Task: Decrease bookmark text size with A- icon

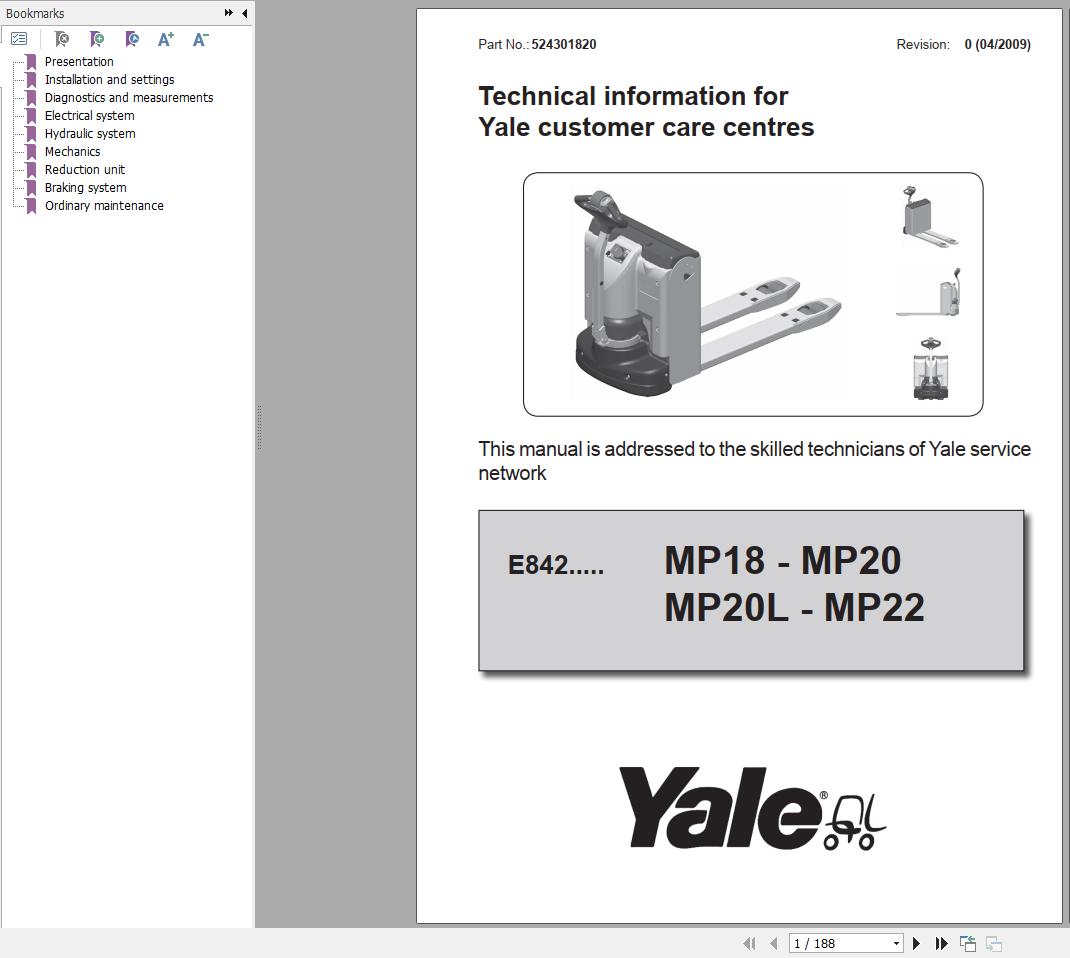Action: [x=201, y=40]
